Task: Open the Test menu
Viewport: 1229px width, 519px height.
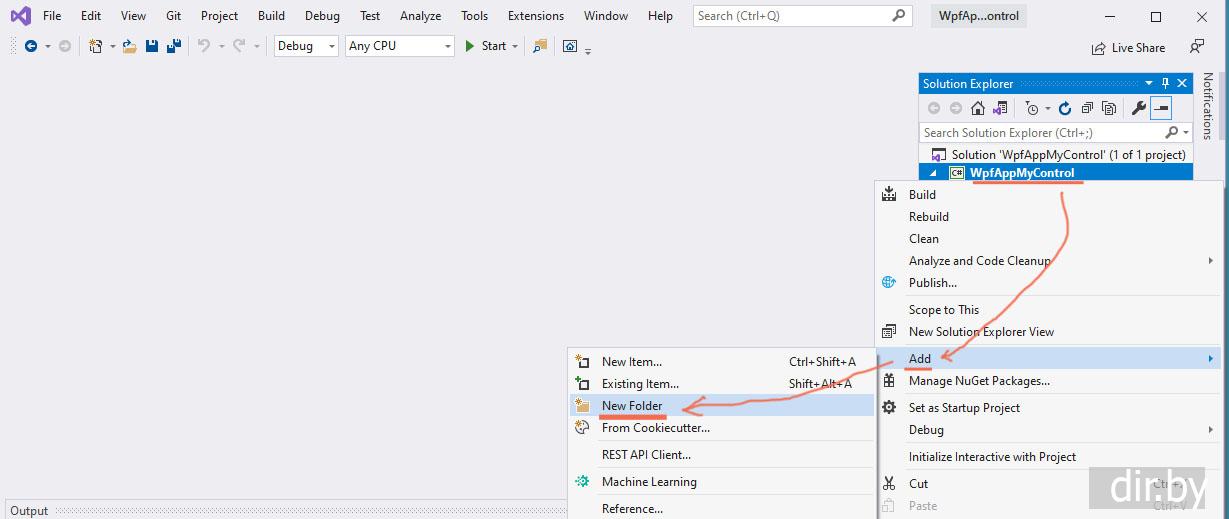Action: (x=370, y=16)
